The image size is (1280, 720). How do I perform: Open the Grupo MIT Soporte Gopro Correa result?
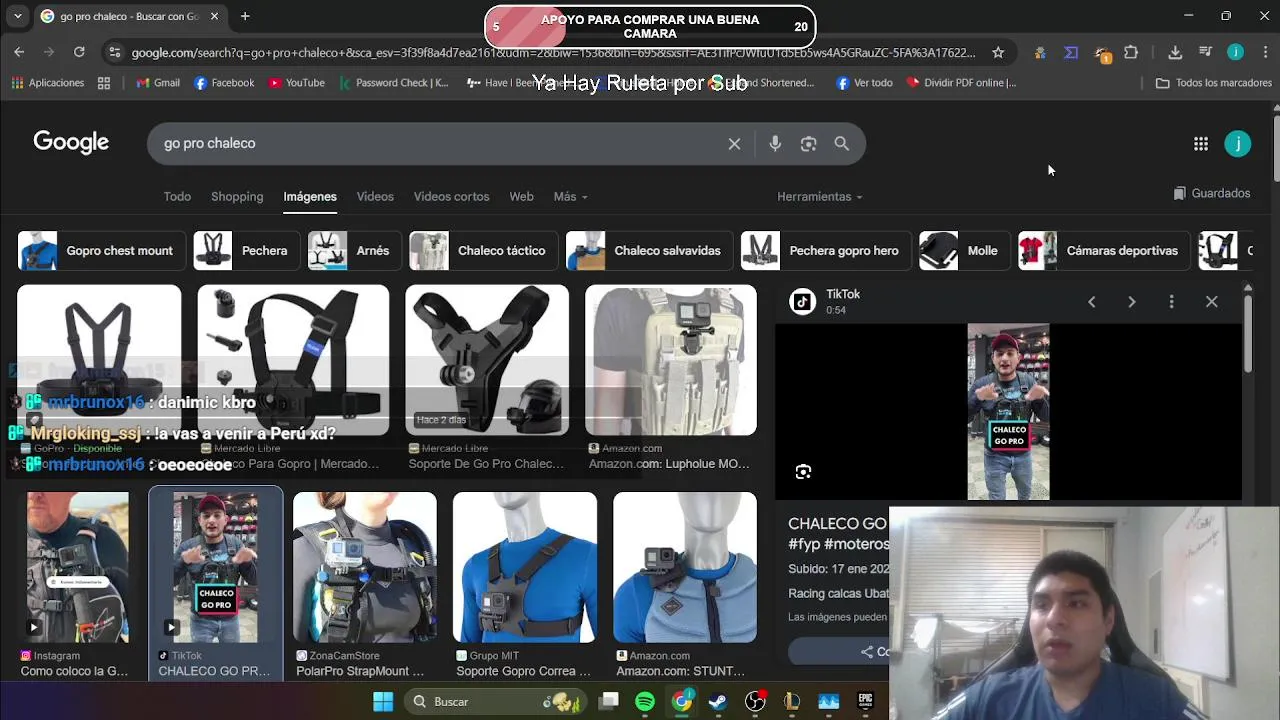[x=525, y=567]
